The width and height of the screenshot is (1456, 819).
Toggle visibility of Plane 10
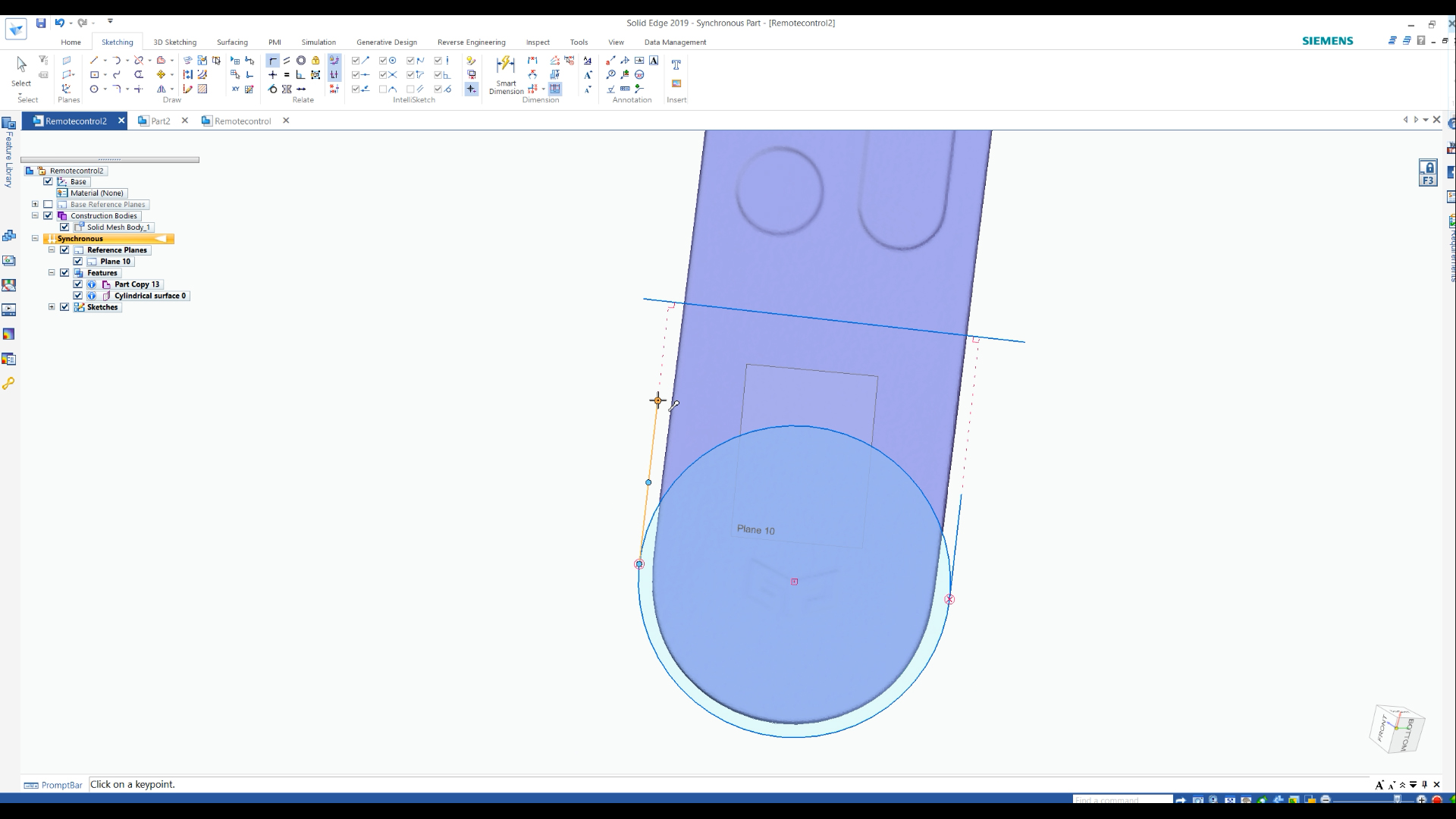[79, 261]
